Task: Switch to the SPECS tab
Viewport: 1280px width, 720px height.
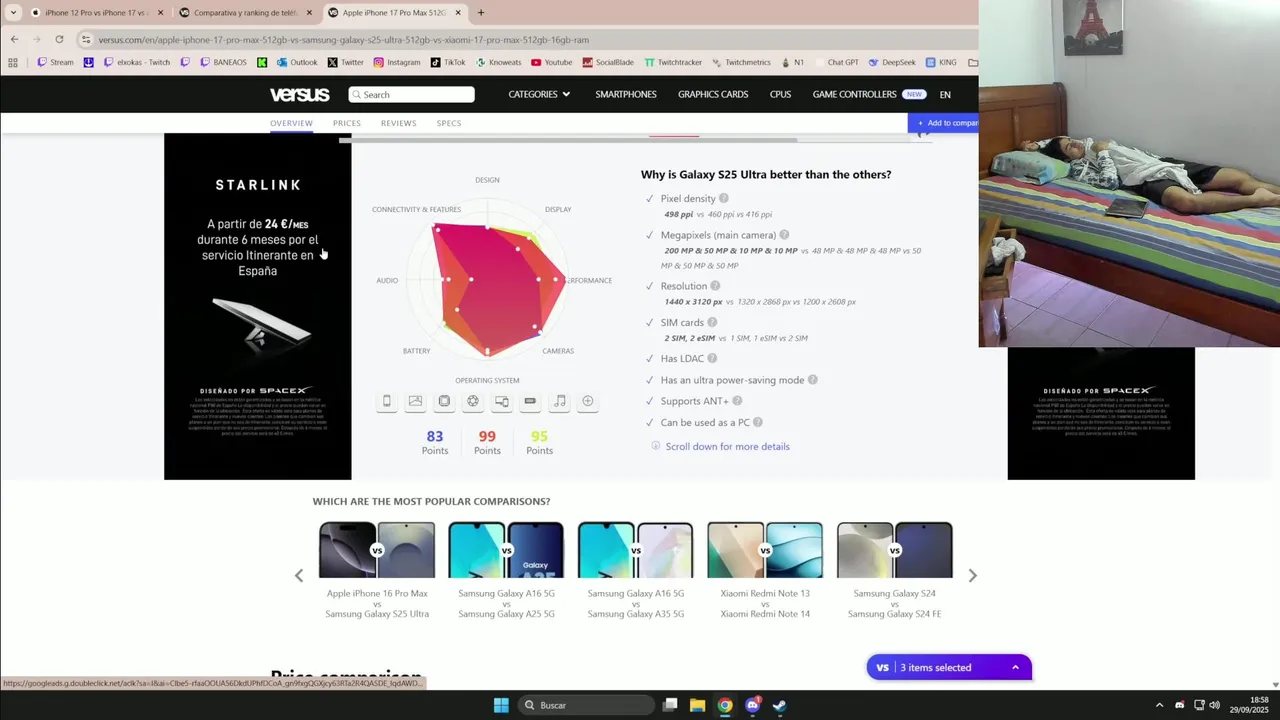Action: [449, 123]
